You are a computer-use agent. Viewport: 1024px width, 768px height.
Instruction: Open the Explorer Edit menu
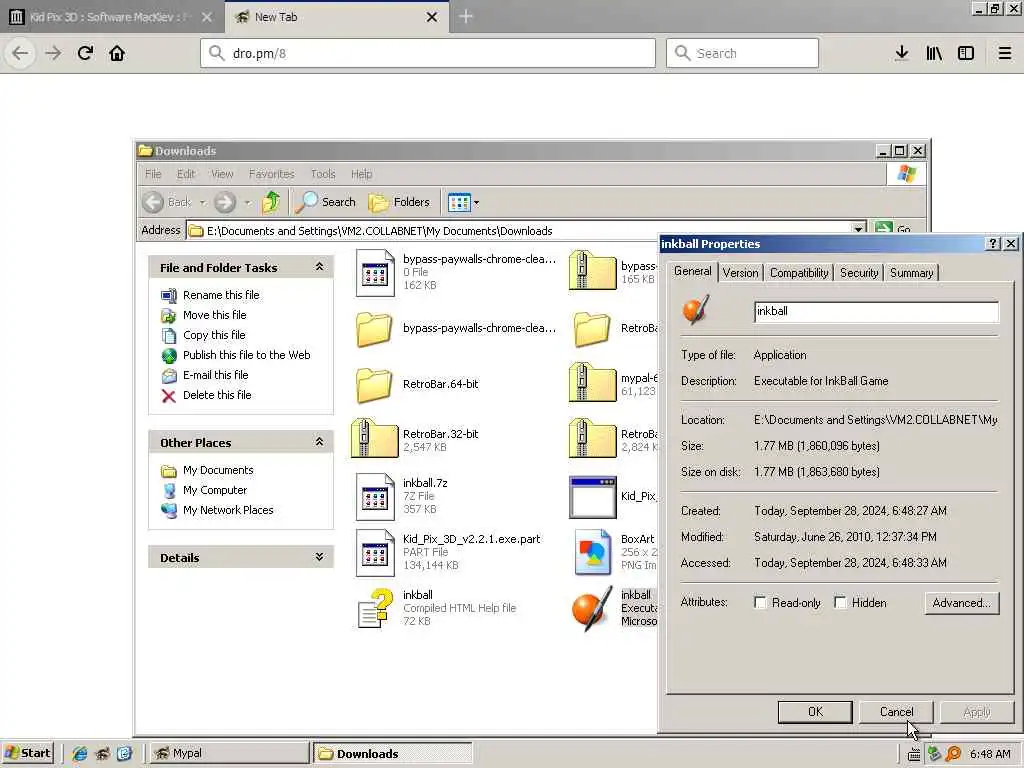coord(185,174)
